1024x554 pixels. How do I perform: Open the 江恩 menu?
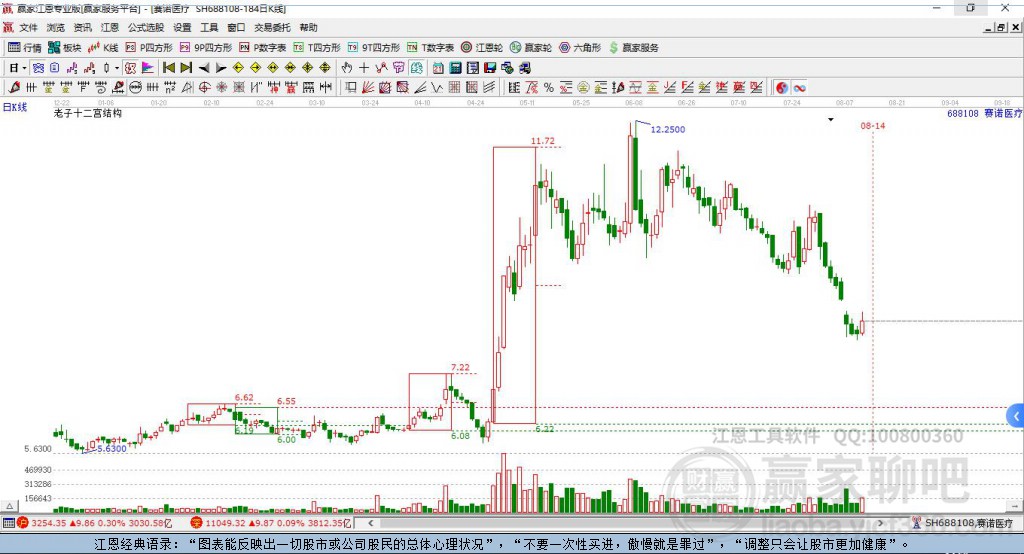(x=110, y=27)
